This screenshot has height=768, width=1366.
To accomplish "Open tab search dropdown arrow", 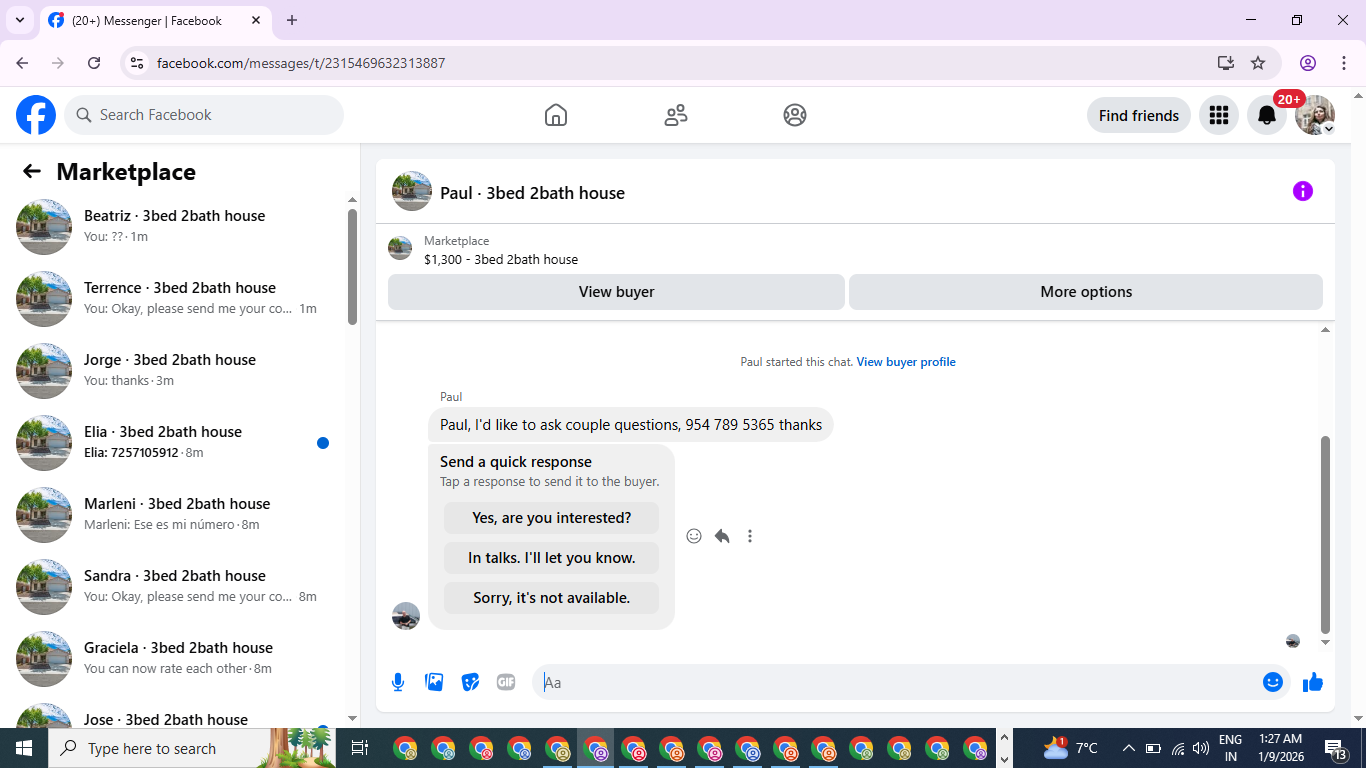I will (x=19, y=20).
